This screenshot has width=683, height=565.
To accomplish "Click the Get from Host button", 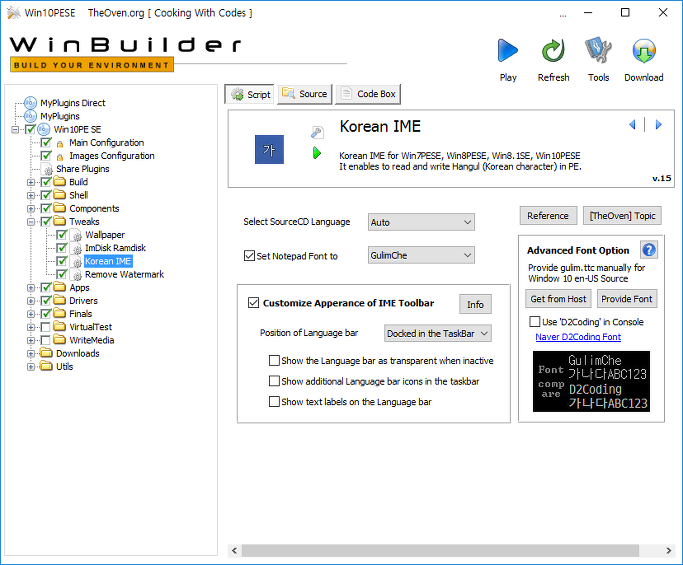I will pos(558,299).
